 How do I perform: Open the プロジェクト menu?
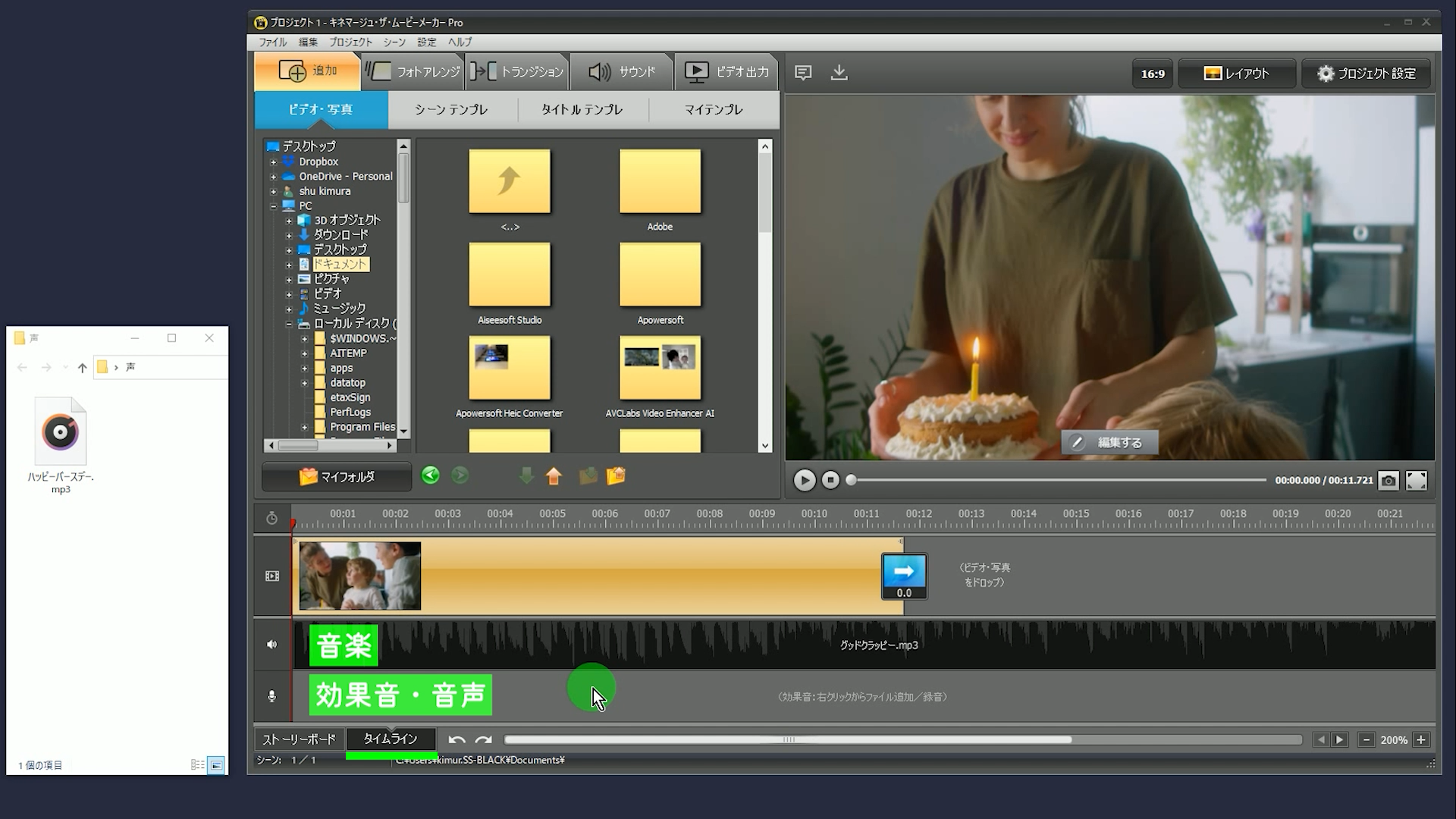[350, 42]
